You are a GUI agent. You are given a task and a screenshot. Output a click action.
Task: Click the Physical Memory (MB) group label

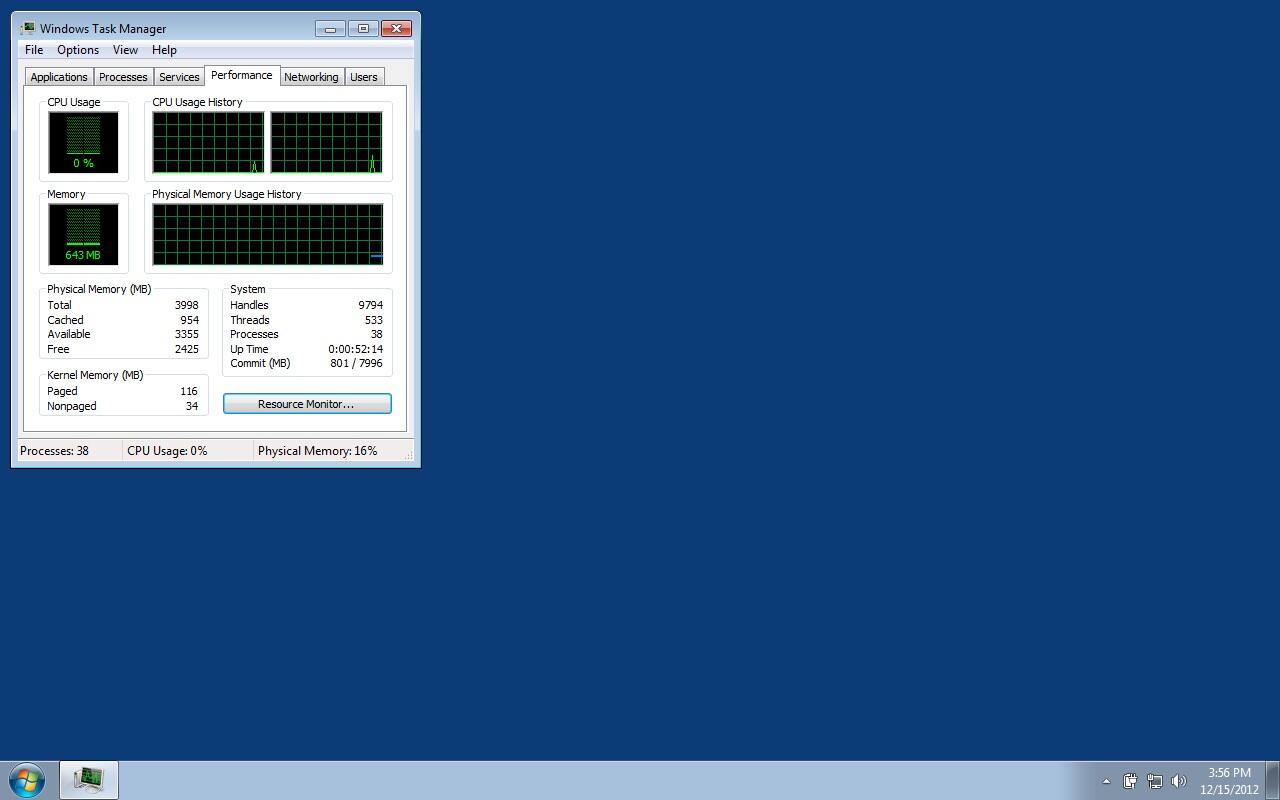point(99,289)
